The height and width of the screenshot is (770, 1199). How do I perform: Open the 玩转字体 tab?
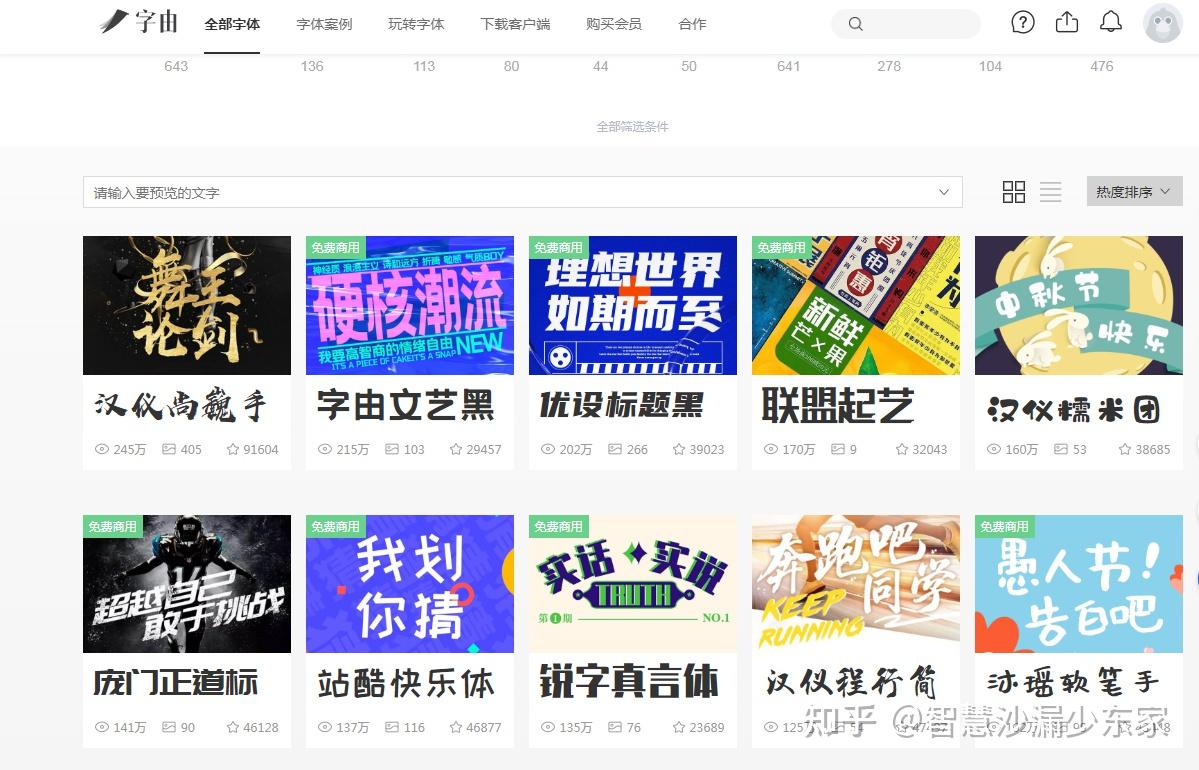[x=416, y=24]
